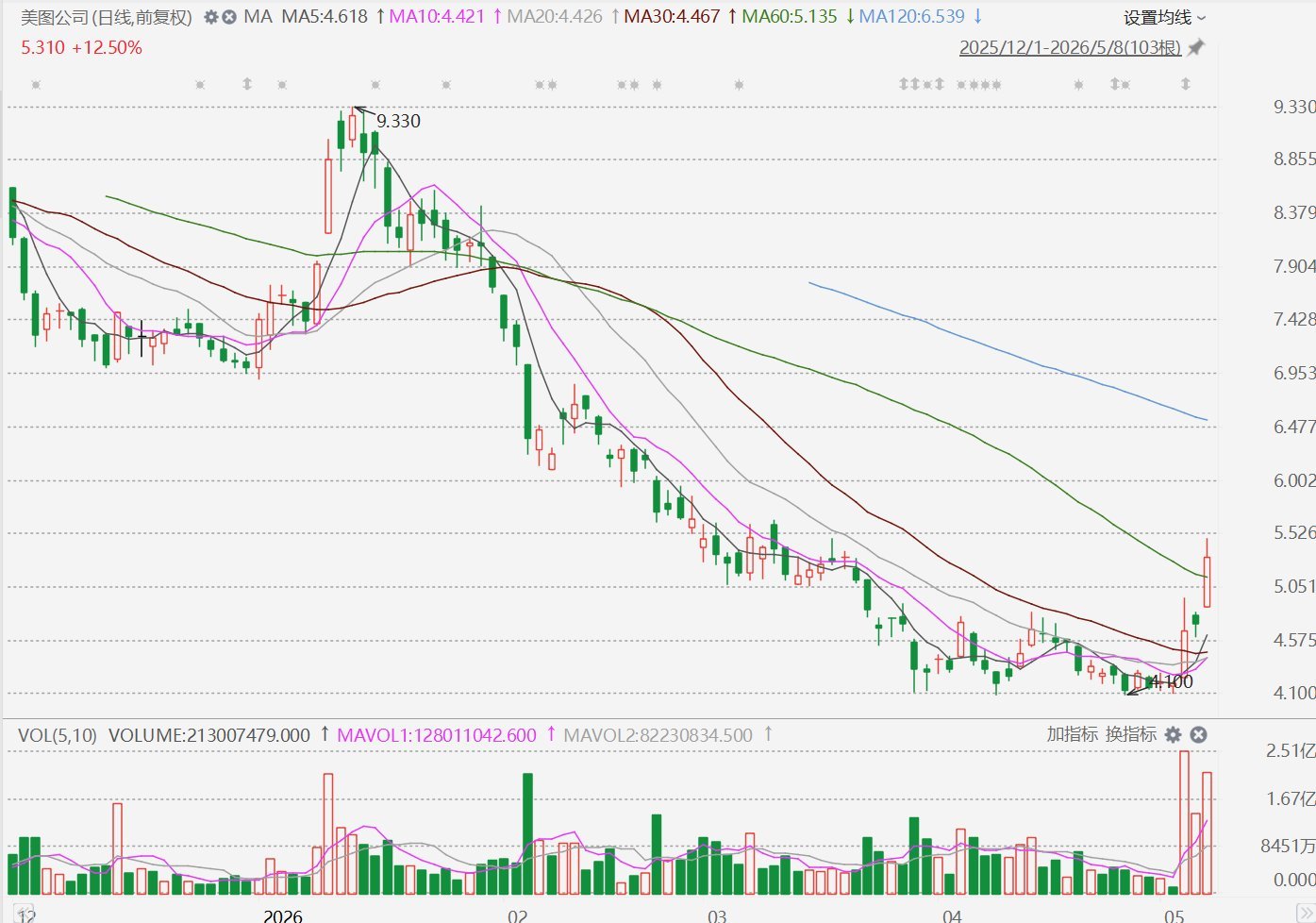The height and width of the screenshot is (923, 1316).
Task: Select the 美图公司(日线,前复权) chart title
Action: [106, 17]
